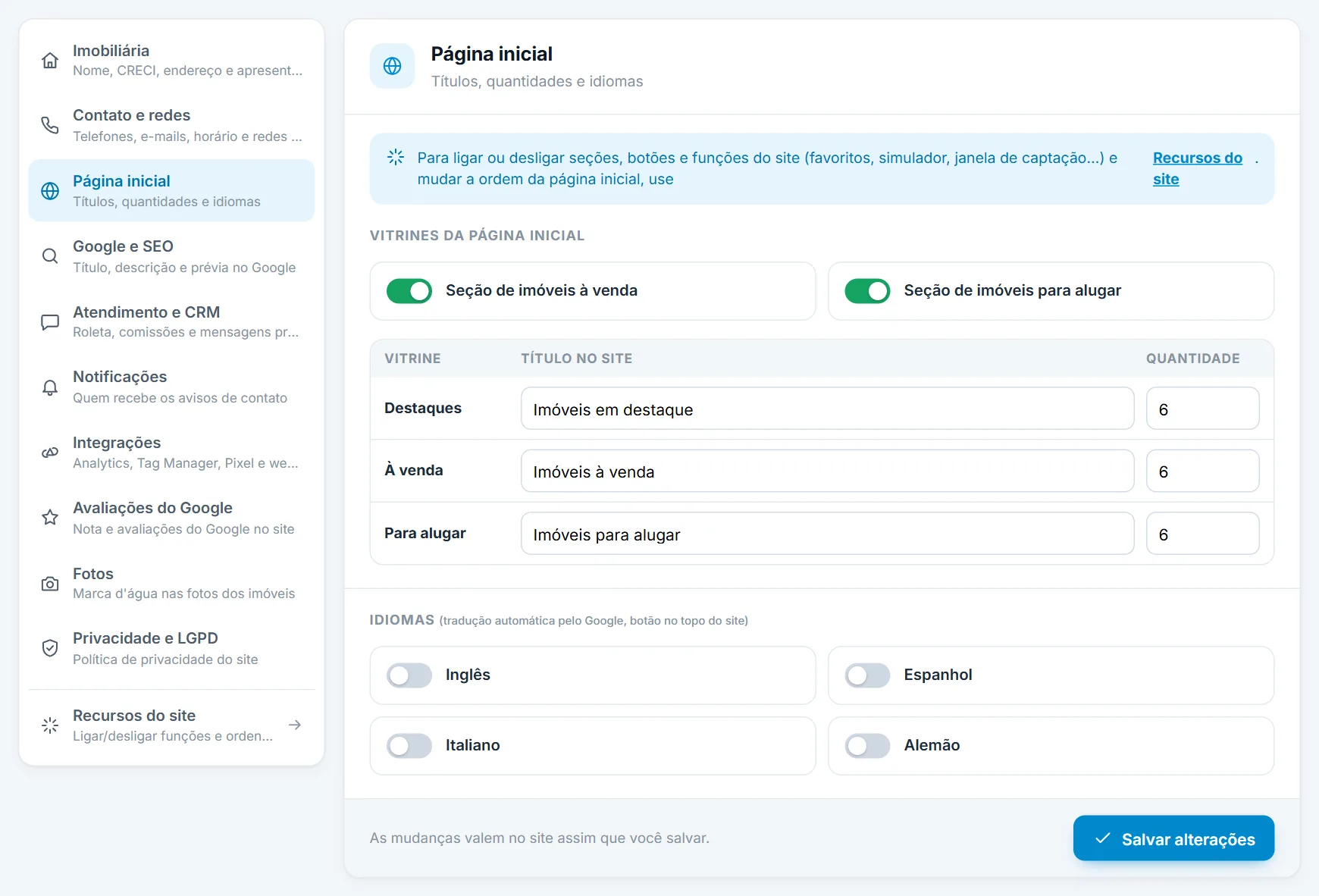The image size is (1319, 896).
Task: Click the Salvar alterações button
Action: pos(1173,838)
